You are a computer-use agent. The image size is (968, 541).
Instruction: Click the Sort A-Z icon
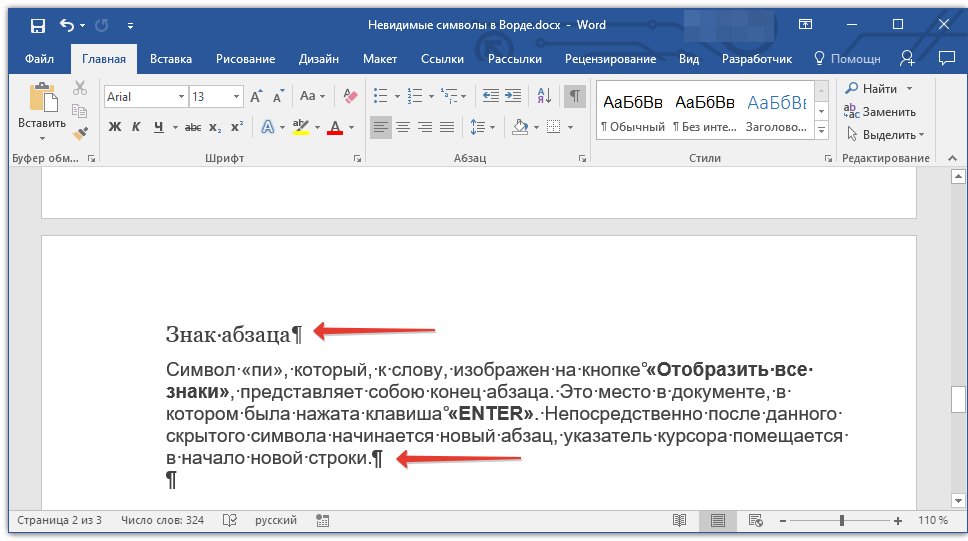click(x=544, y=96)
